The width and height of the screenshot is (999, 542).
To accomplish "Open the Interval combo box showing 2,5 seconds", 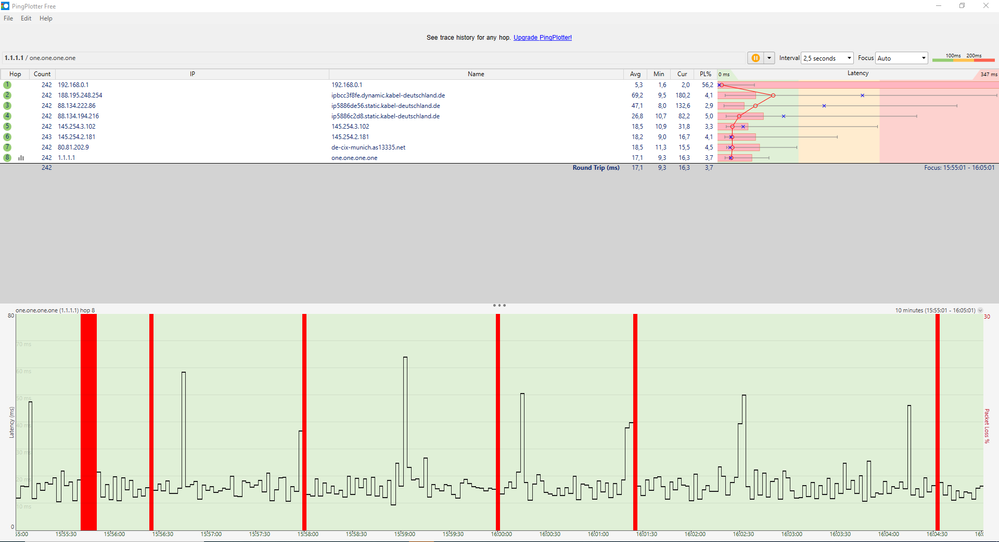I will (x=827, y=58).
